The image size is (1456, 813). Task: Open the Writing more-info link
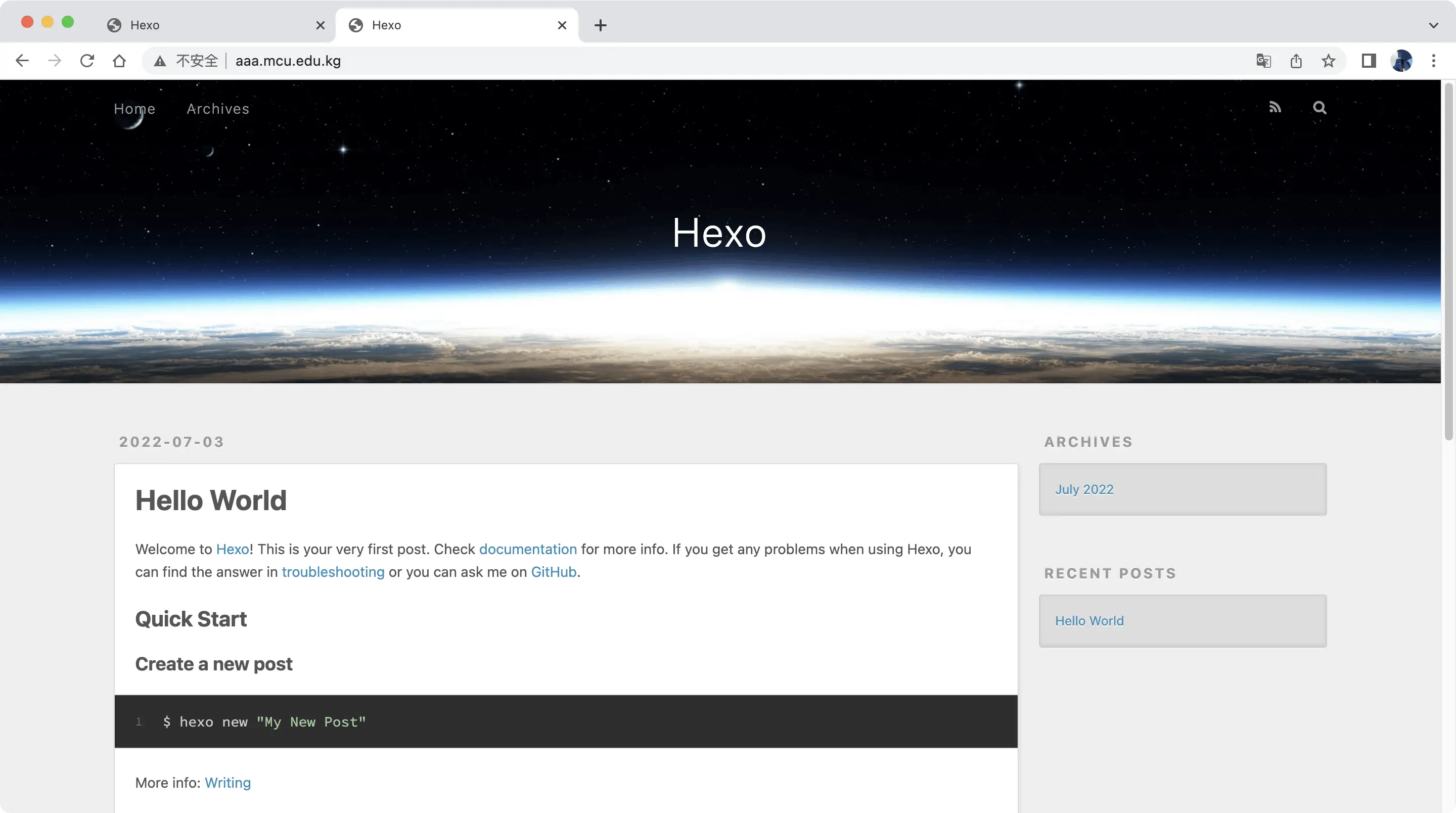pyautogui.click(x=228, y=783)
